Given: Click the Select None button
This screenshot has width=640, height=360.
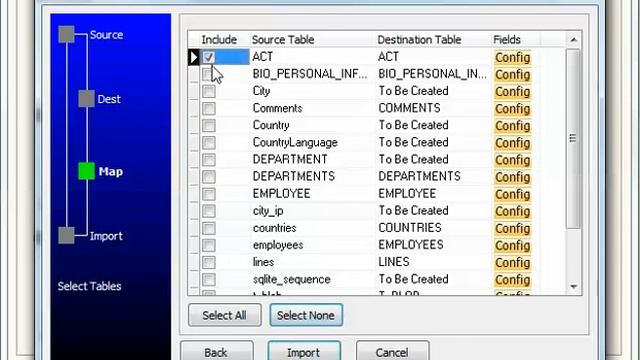Looking at the screenshot, I should click(x=306, y=315).
